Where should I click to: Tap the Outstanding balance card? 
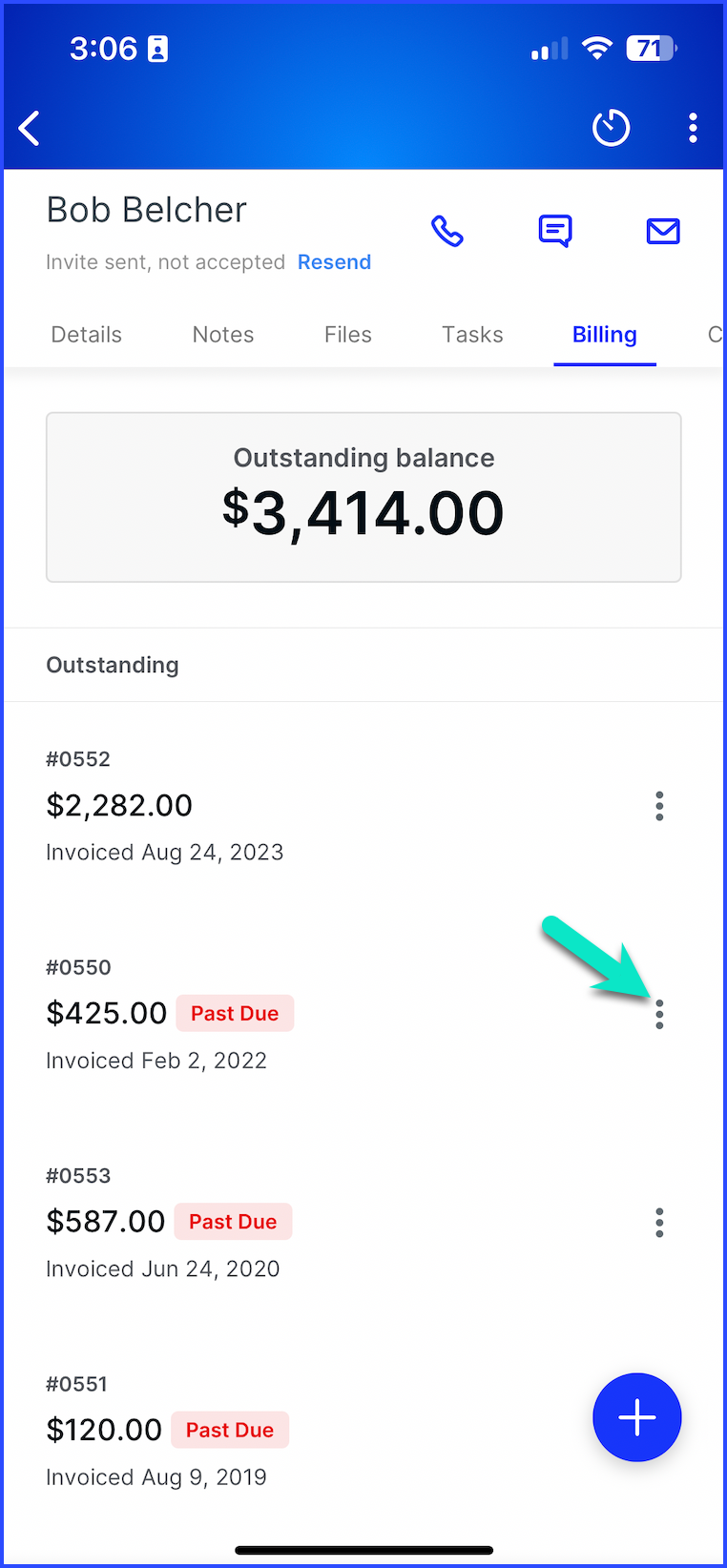[363, 497]
